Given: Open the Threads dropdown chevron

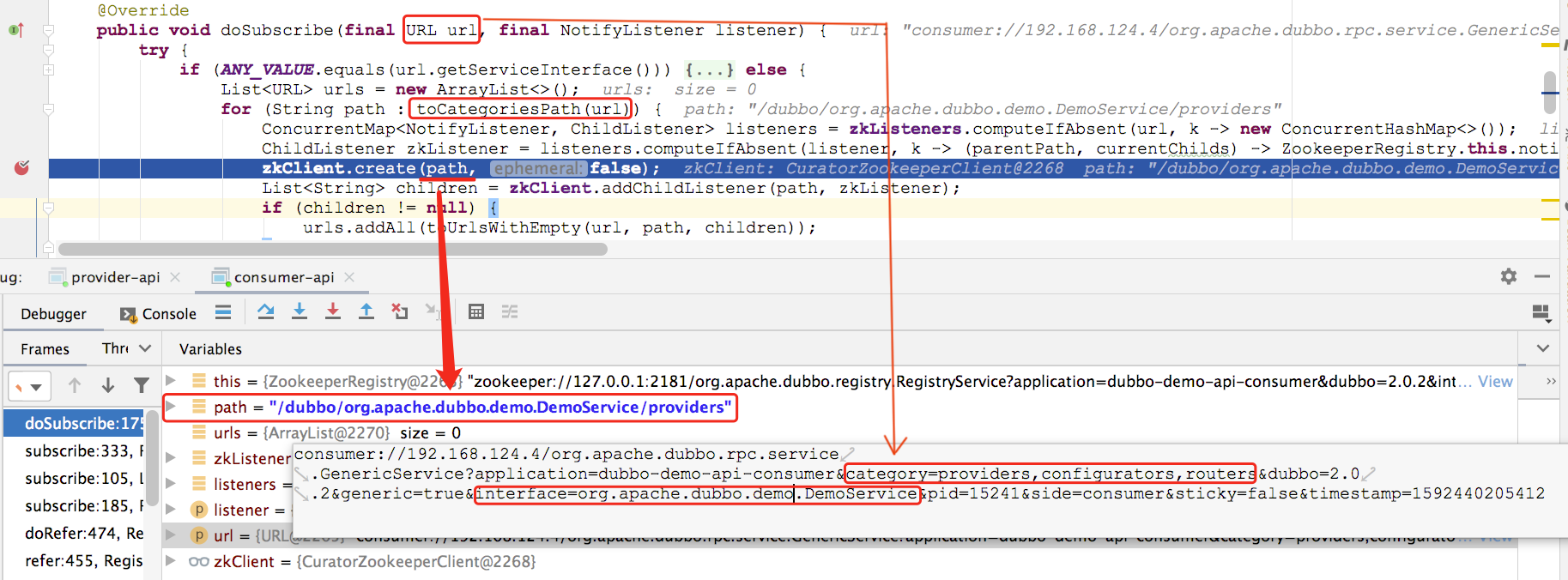Looking at the screenshot, I should [145, 348].
